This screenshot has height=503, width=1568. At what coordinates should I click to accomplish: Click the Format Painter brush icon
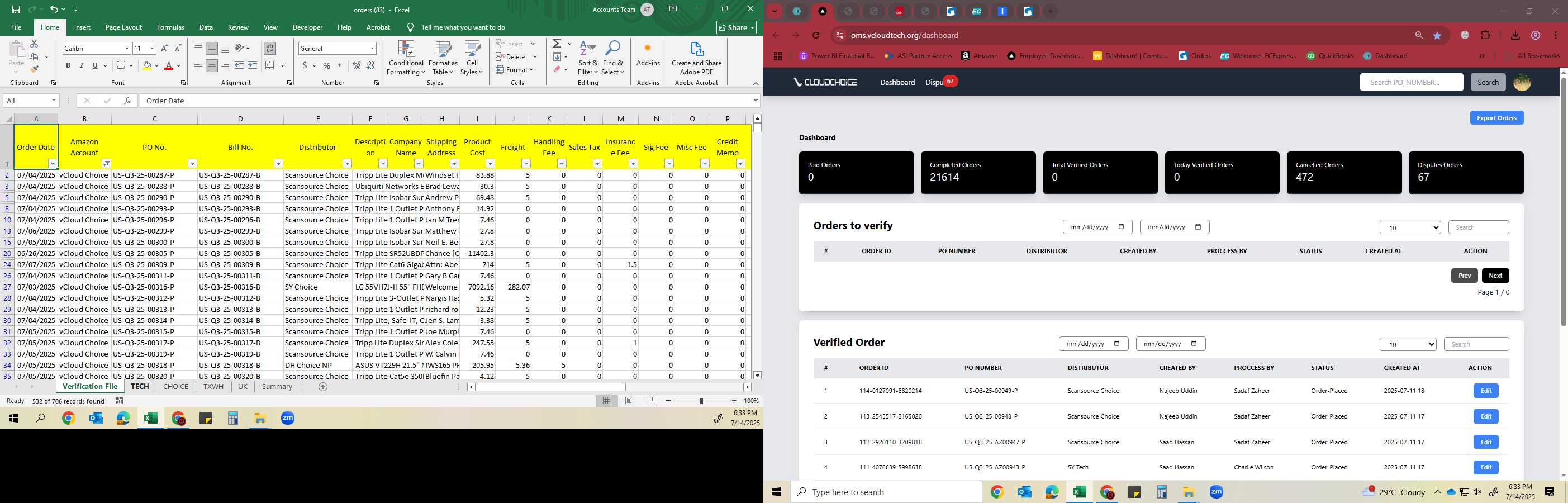34,69
